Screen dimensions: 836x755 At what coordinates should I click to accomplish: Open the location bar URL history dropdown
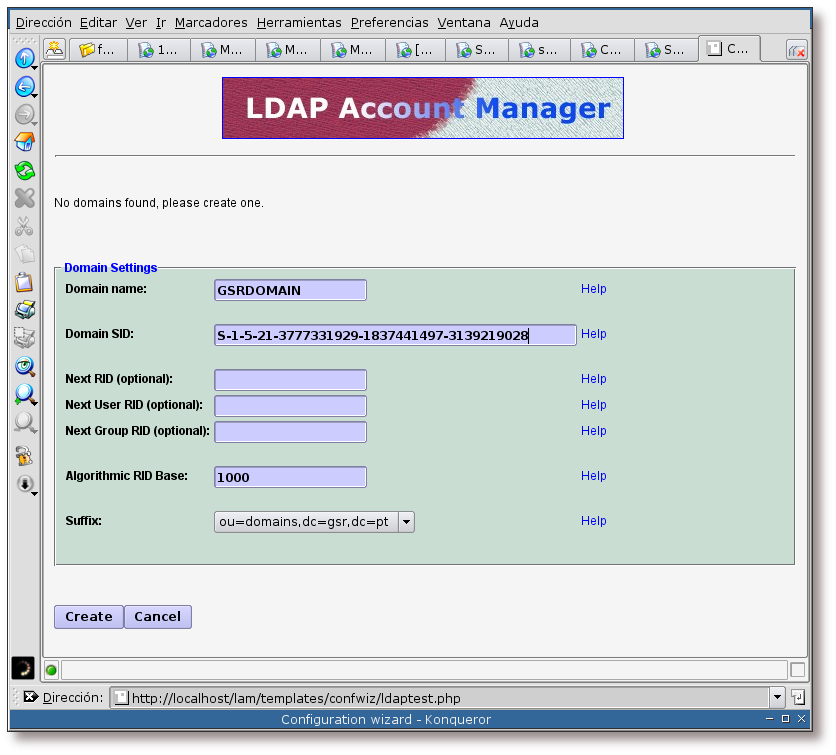(x=777, y=697)
